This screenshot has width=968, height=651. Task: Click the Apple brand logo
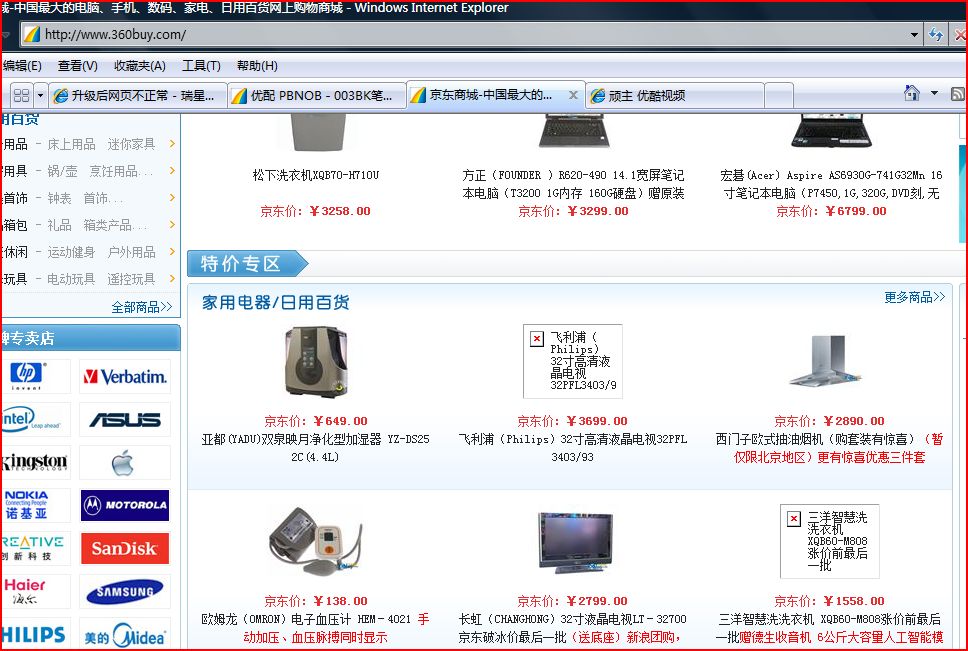click(x=125, y=462)
